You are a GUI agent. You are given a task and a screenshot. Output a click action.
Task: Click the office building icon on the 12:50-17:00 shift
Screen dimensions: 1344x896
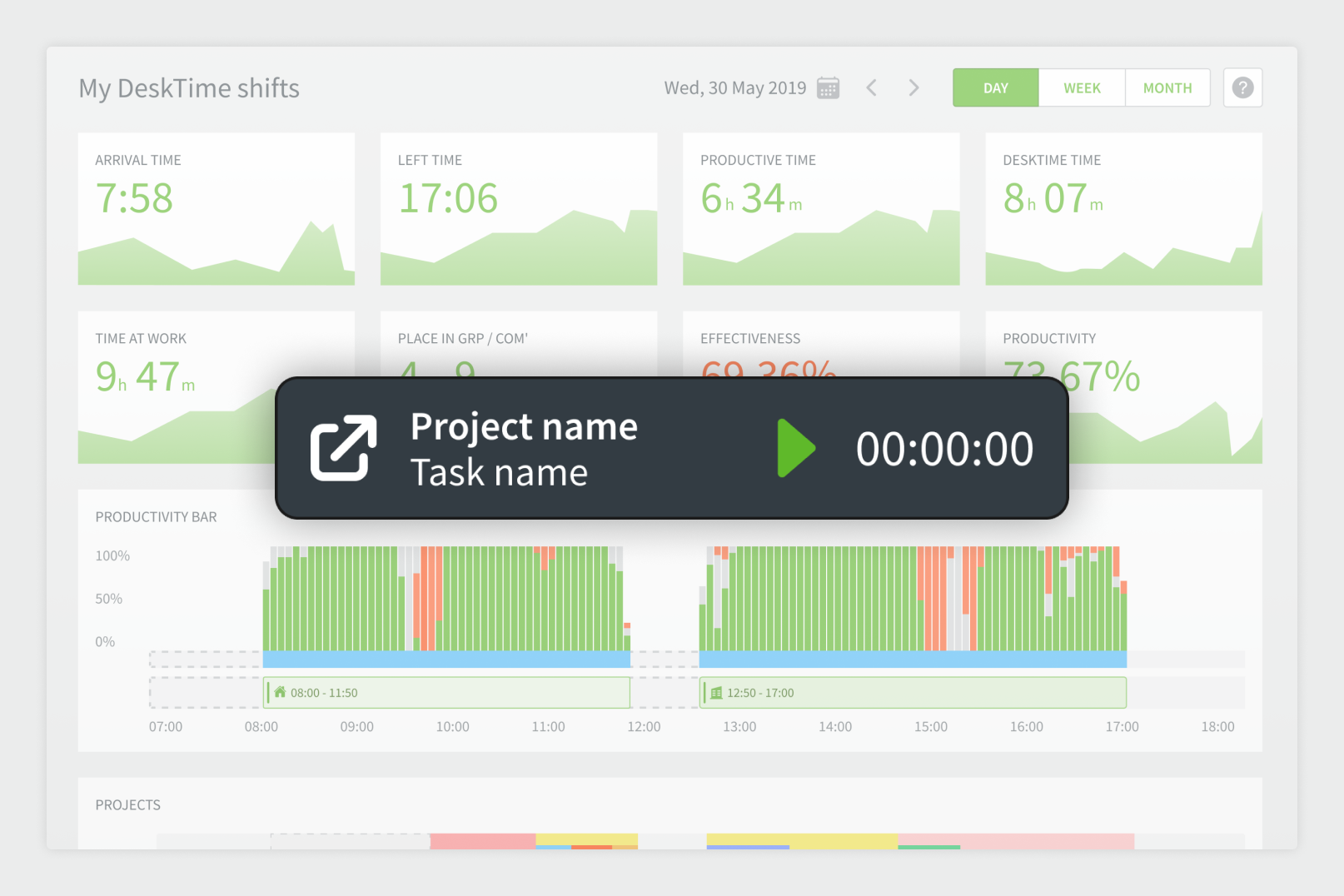tap(716, 692)
